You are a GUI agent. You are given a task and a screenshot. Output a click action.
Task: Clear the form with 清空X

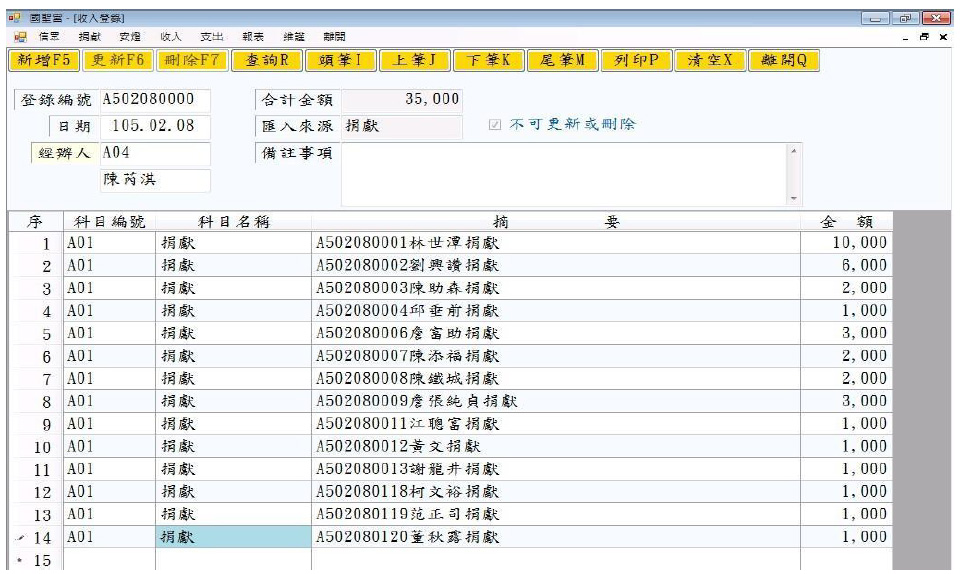710,61
